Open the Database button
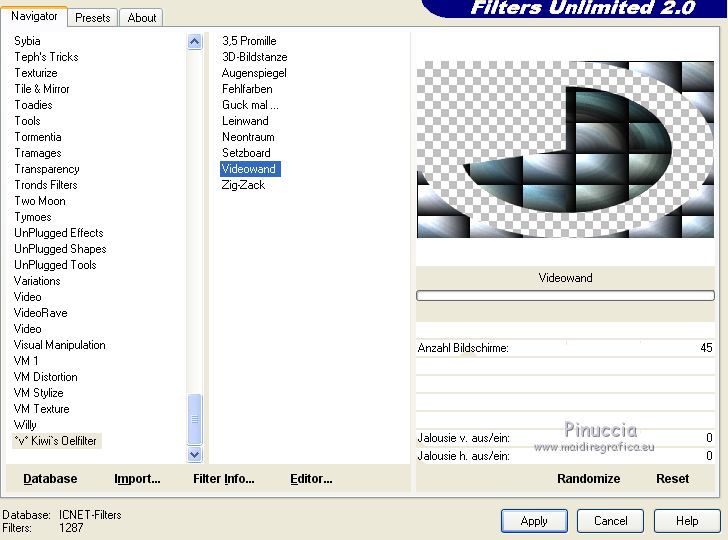Image resolution: width=728 pixels, height=540 pixels. 50,479
